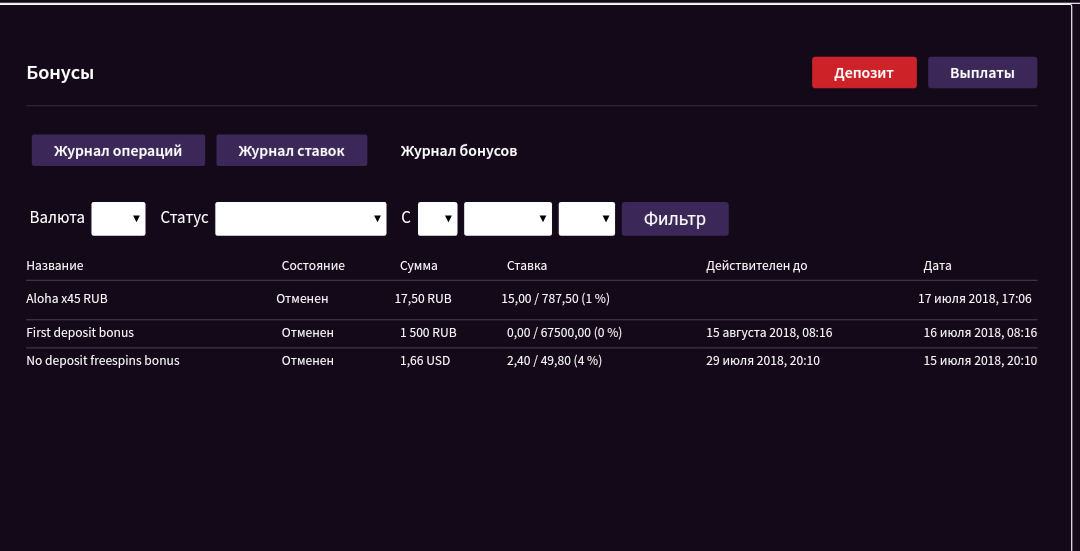Image resolution: width=1080 pixels, height=551 pixels.
Task: Open the month dropdown in date filter
Action: pyautogui.click(x=508, y=218)
